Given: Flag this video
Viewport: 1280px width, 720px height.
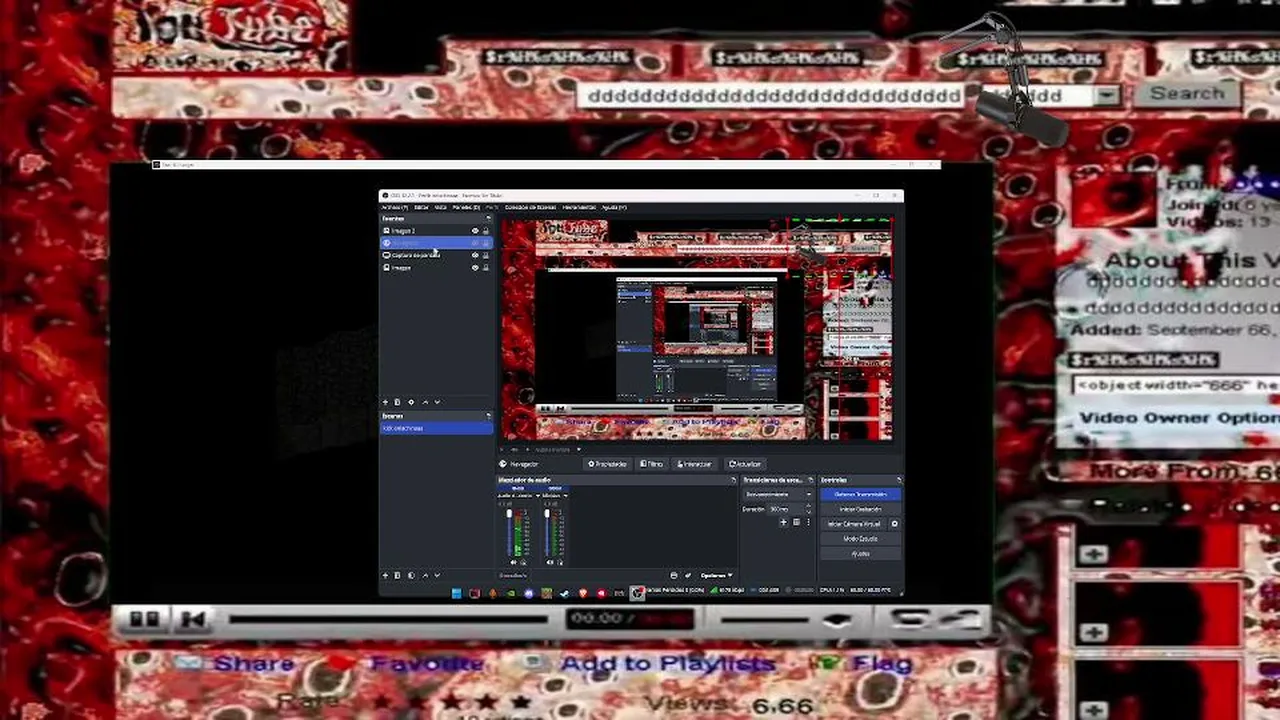Looking at the screenshot, I should (883, 664).
